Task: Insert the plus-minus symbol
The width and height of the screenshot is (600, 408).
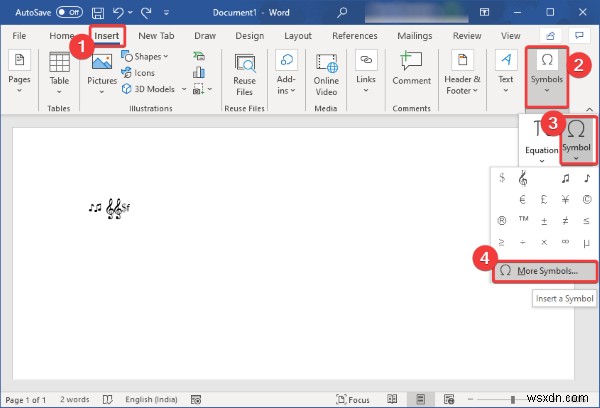Action: point(544,220)
